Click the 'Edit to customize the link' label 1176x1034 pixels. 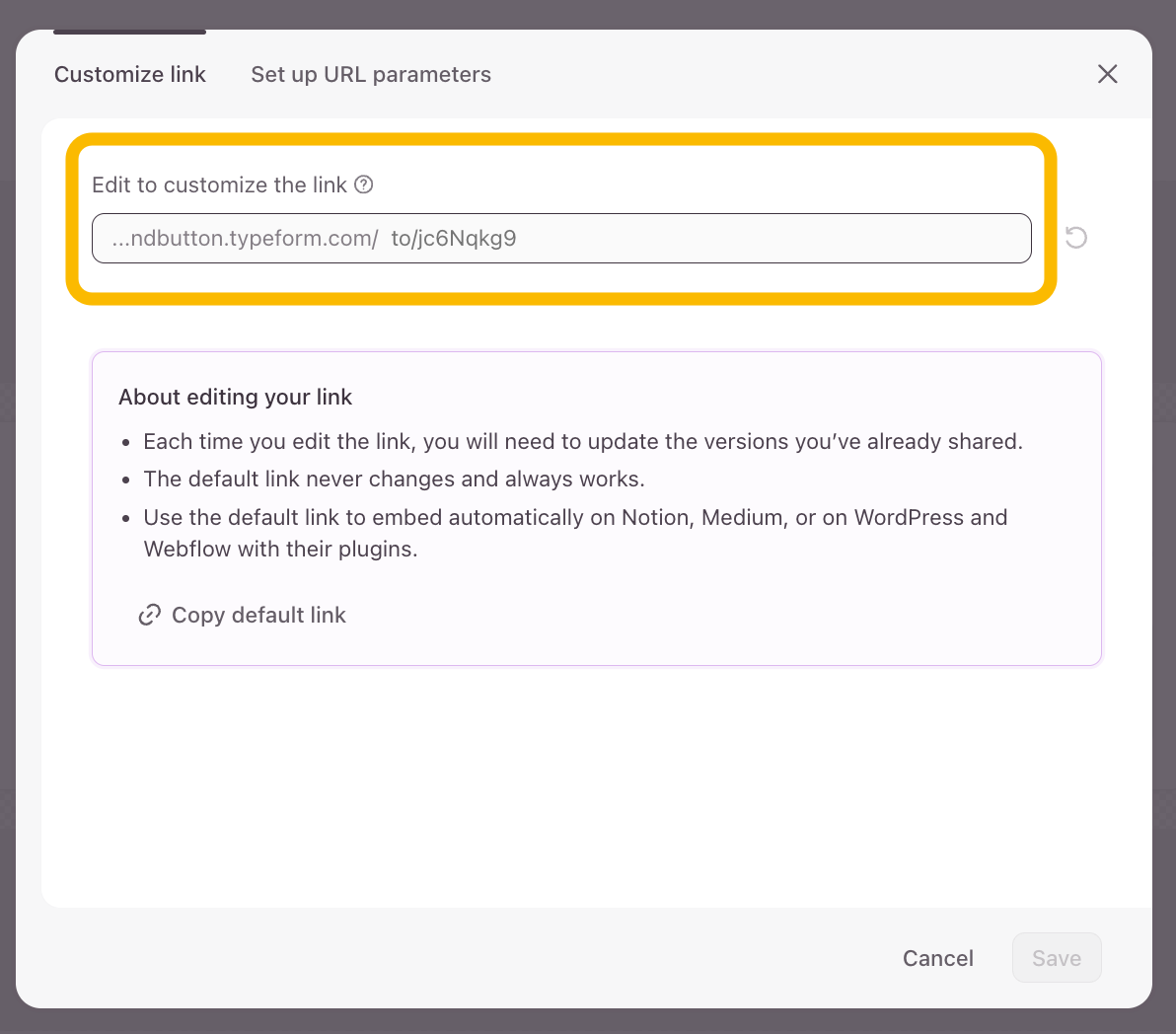pos(219,185)
